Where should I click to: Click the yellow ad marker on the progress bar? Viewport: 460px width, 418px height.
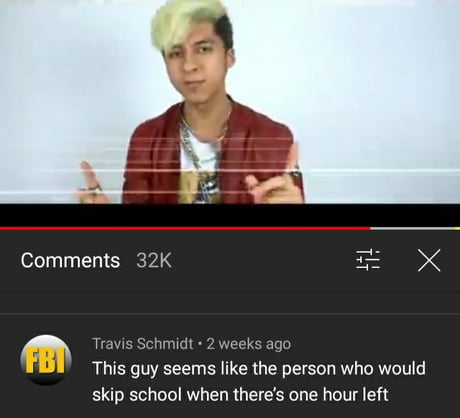[x=457, y=228]
